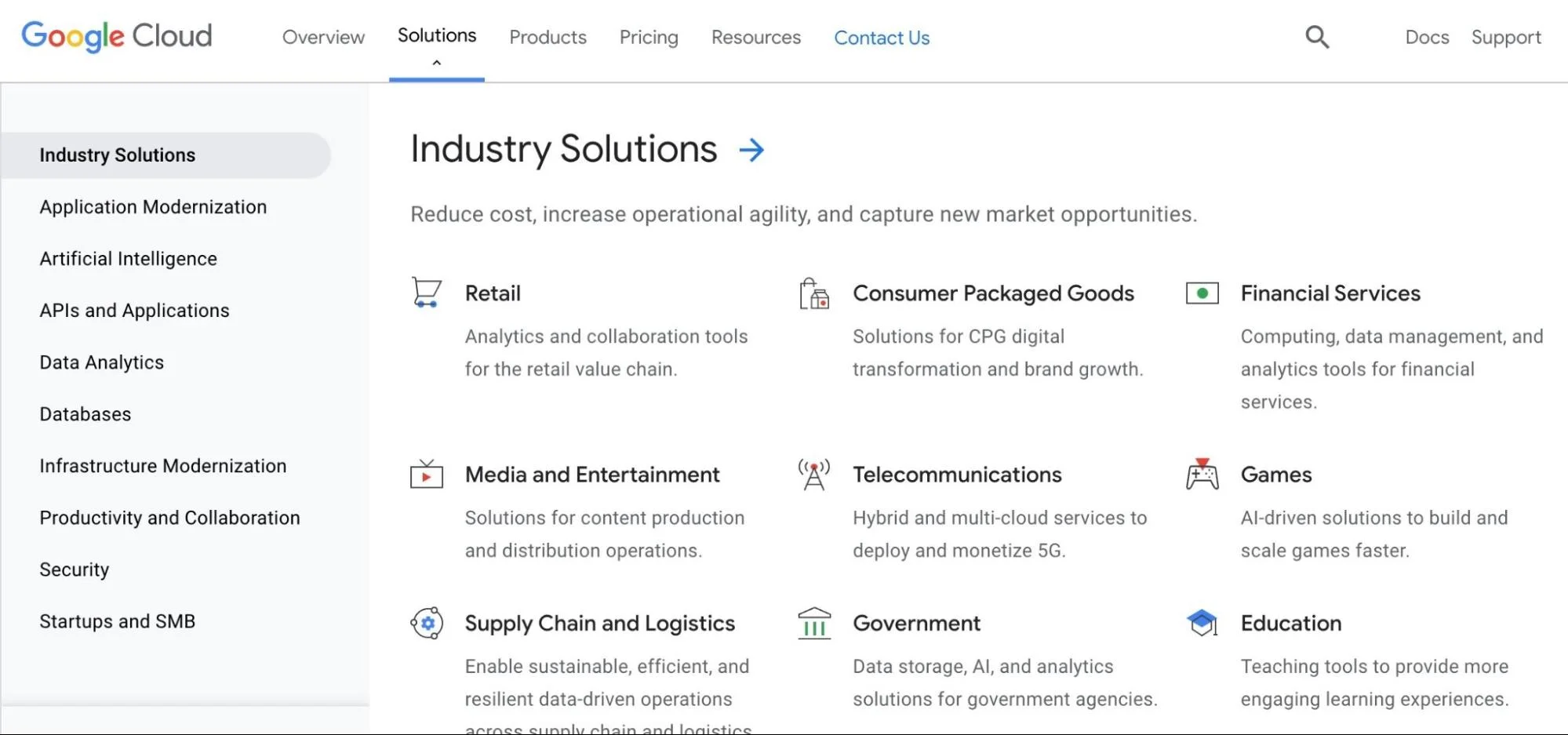1568x735 pixels.
Task: Open the Telecommunications title
Action: pos(957,475)
